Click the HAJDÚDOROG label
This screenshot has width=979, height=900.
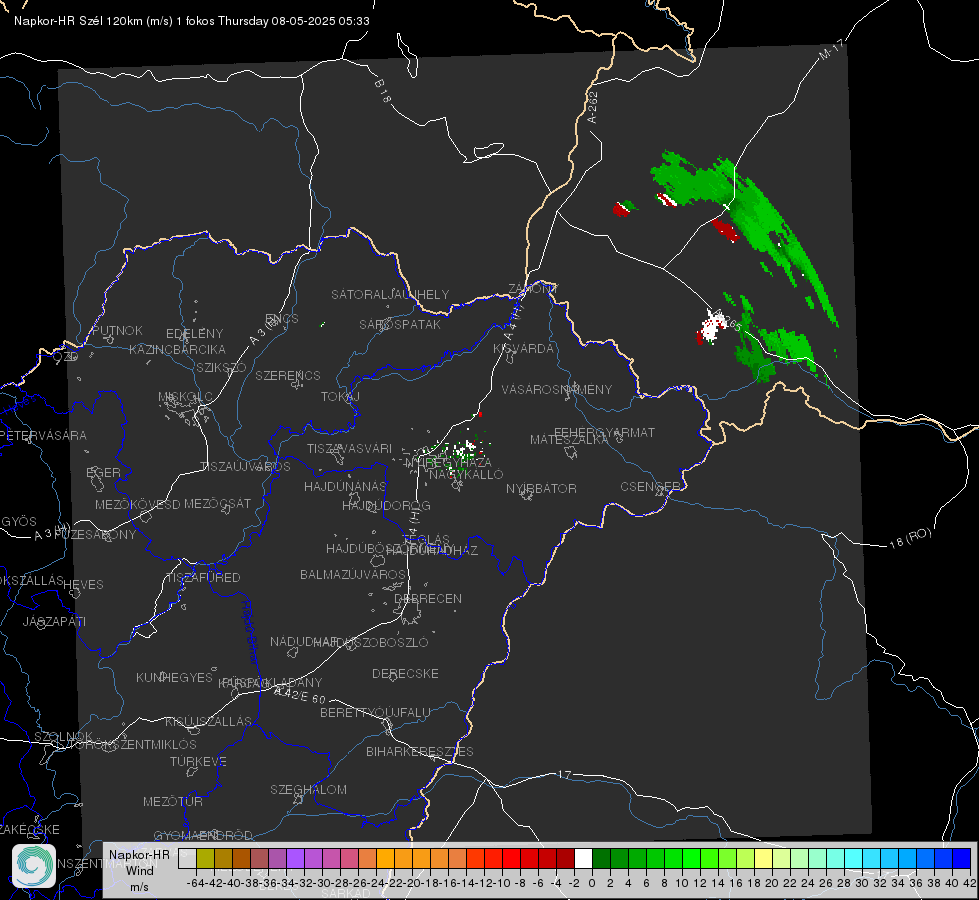(386, 505)
